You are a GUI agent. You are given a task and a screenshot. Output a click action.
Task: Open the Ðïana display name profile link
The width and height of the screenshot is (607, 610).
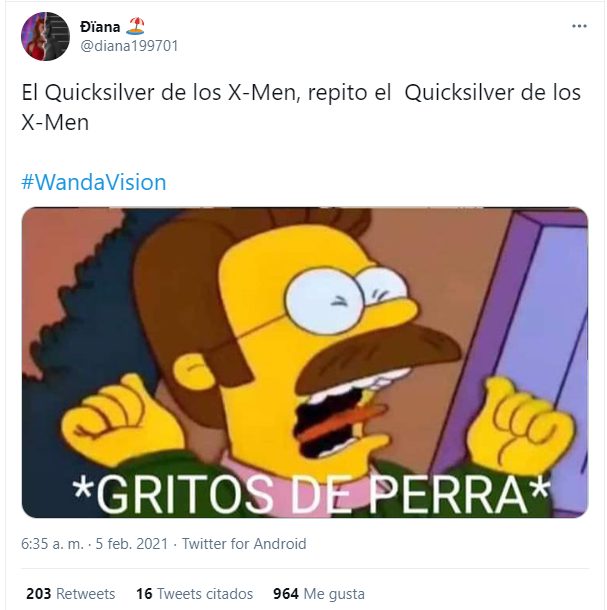tap(100, 27)
